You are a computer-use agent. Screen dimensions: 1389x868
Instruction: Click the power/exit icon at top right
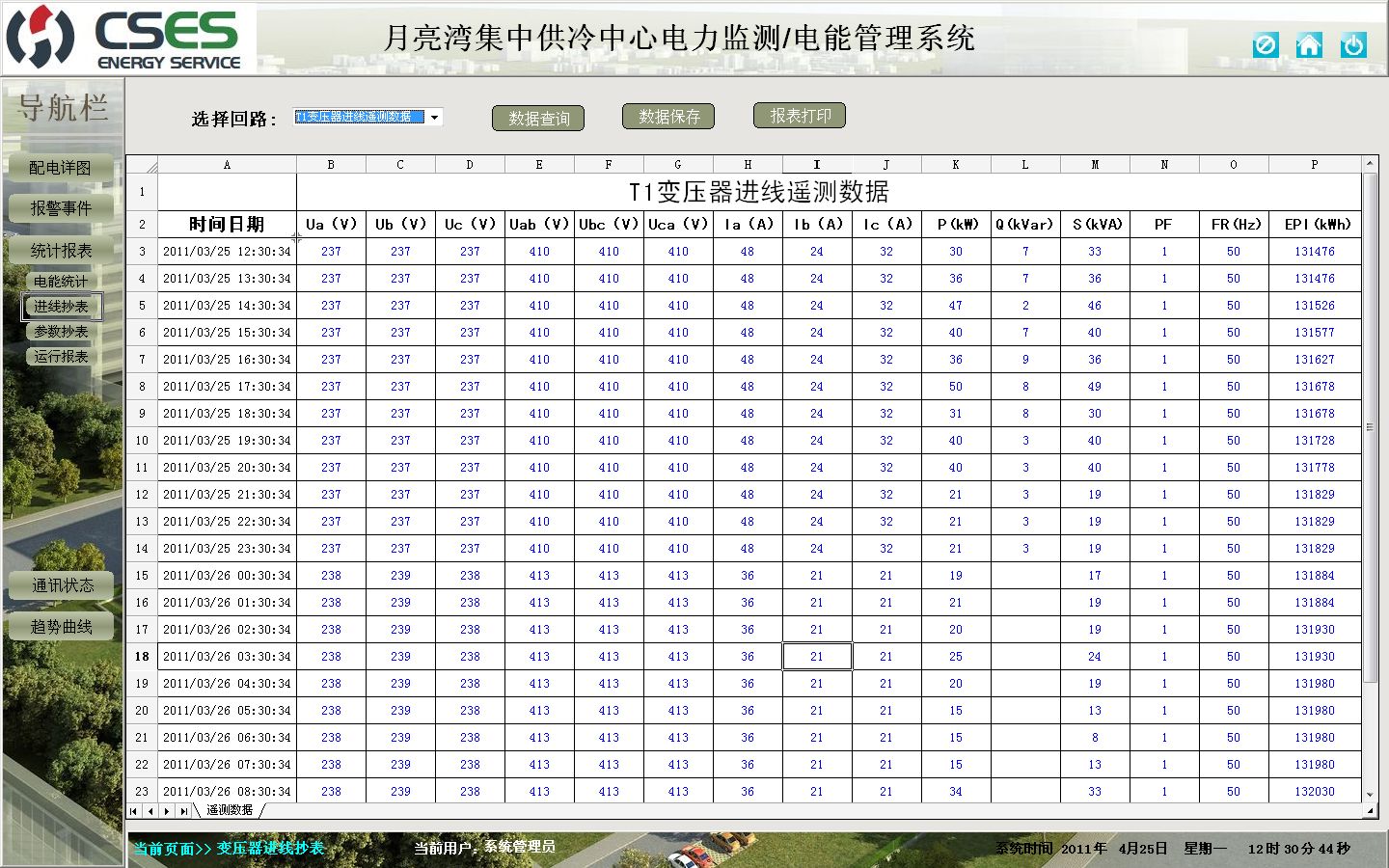point(1353,45)
